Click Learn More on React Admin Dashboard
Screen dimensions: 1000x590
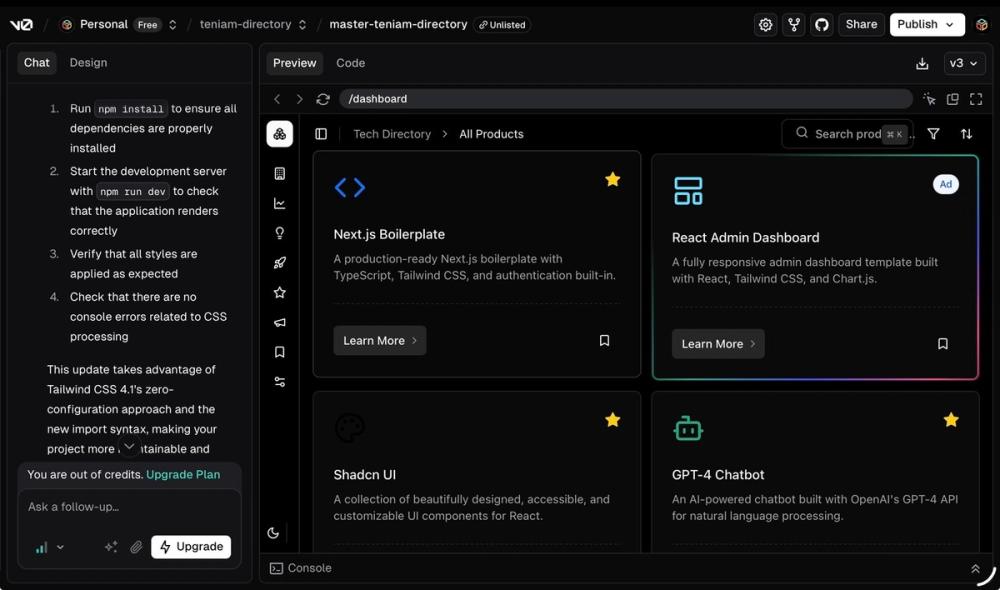[x=718, y=344]
